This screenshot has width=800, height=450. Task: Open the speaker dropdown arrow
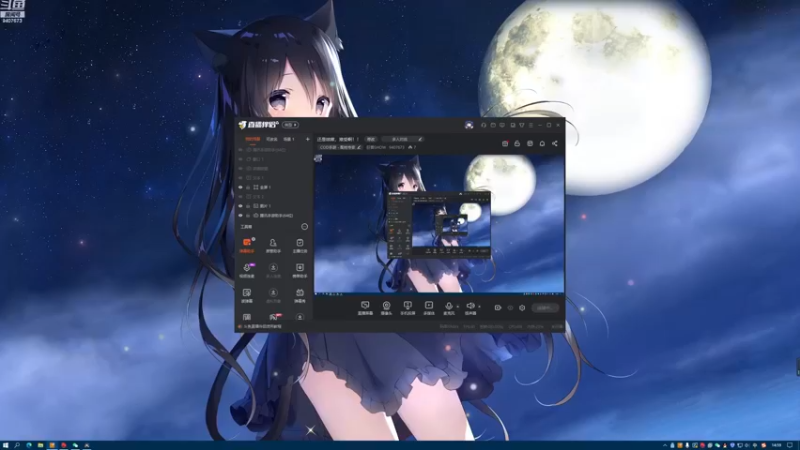(x=479, y=307)
